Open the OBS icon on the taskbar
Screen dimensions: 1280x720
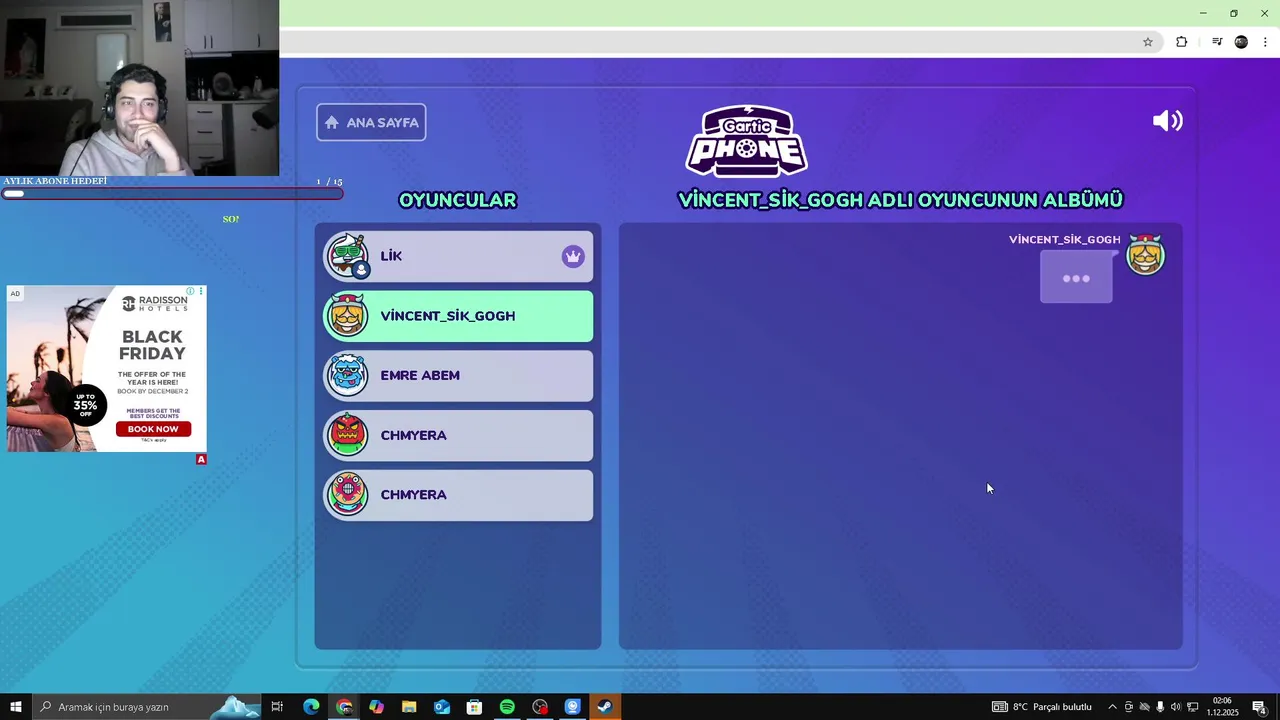[540, 707]
